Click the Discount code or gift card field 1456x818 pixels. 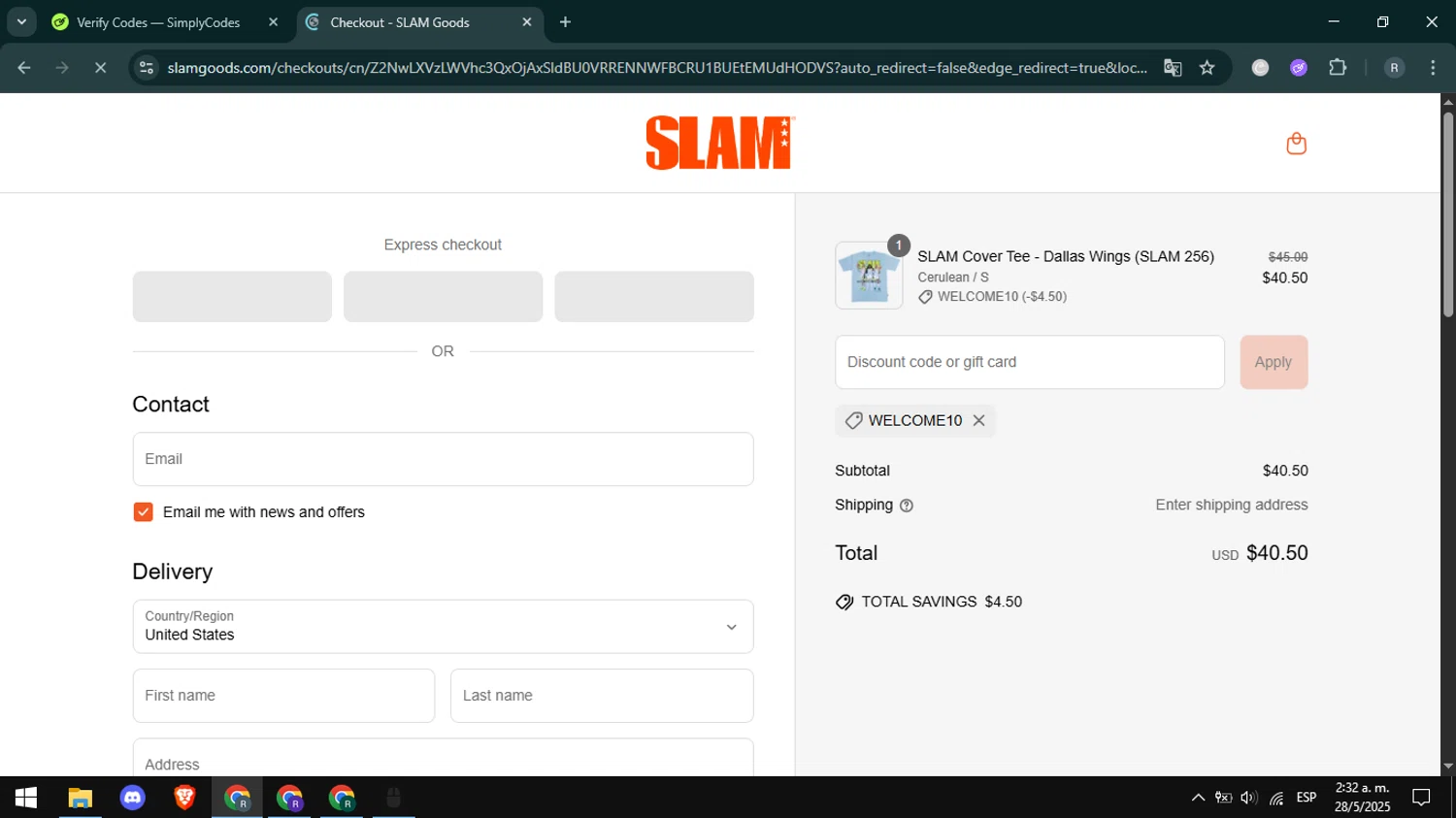1030,362
